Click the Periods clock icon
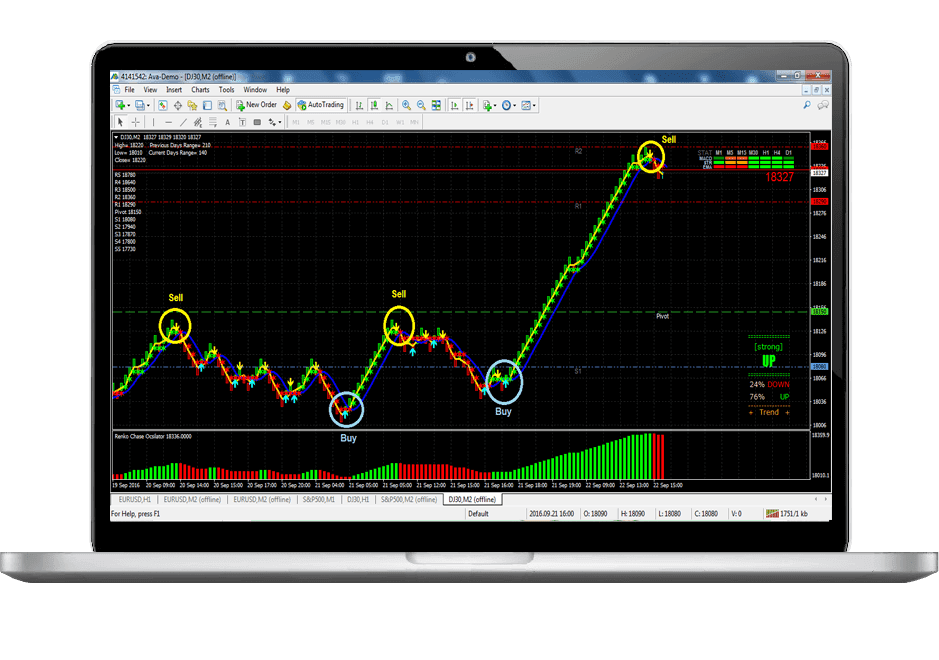This screenshot has width=939, height=660. pos(507,105)
